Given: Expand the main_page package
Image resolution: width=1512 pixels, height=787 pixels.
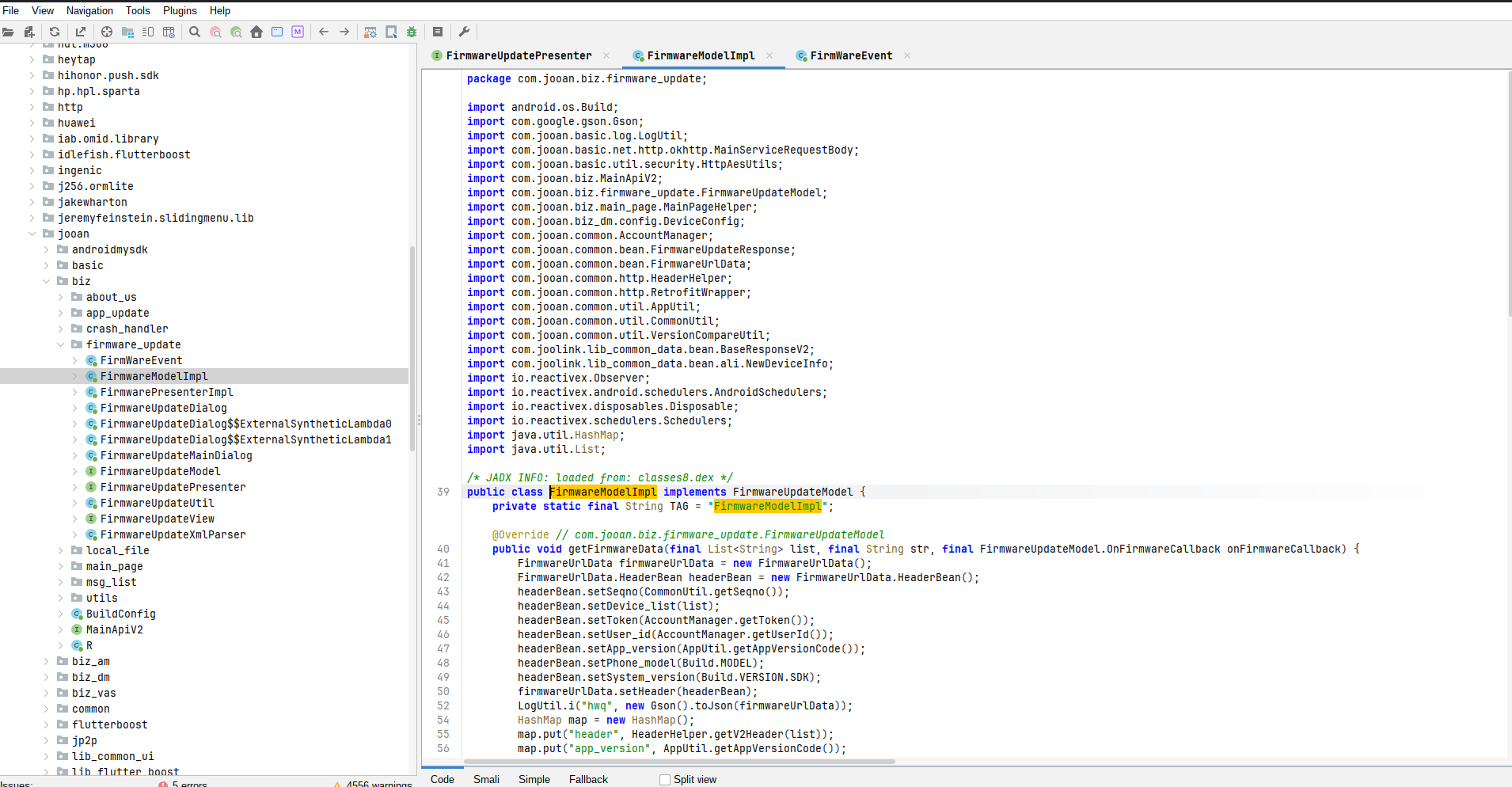Looking at the screenshot, I should pyautogui.click(x=61, y=566).
